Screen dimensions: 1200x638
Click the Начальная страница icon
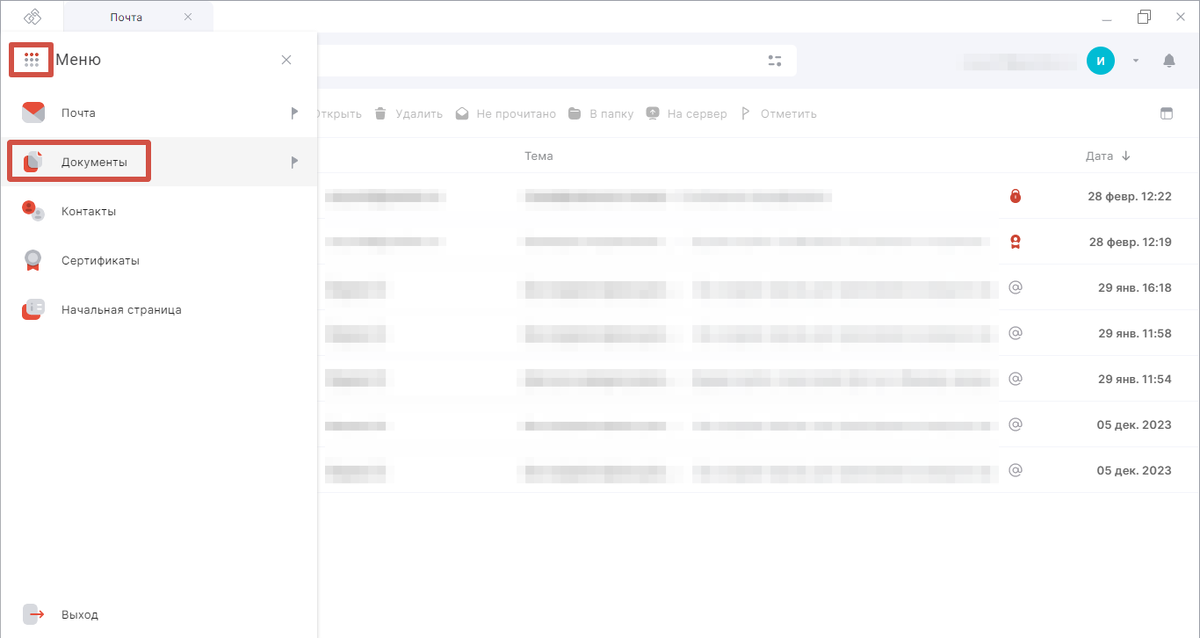[33, 309]
